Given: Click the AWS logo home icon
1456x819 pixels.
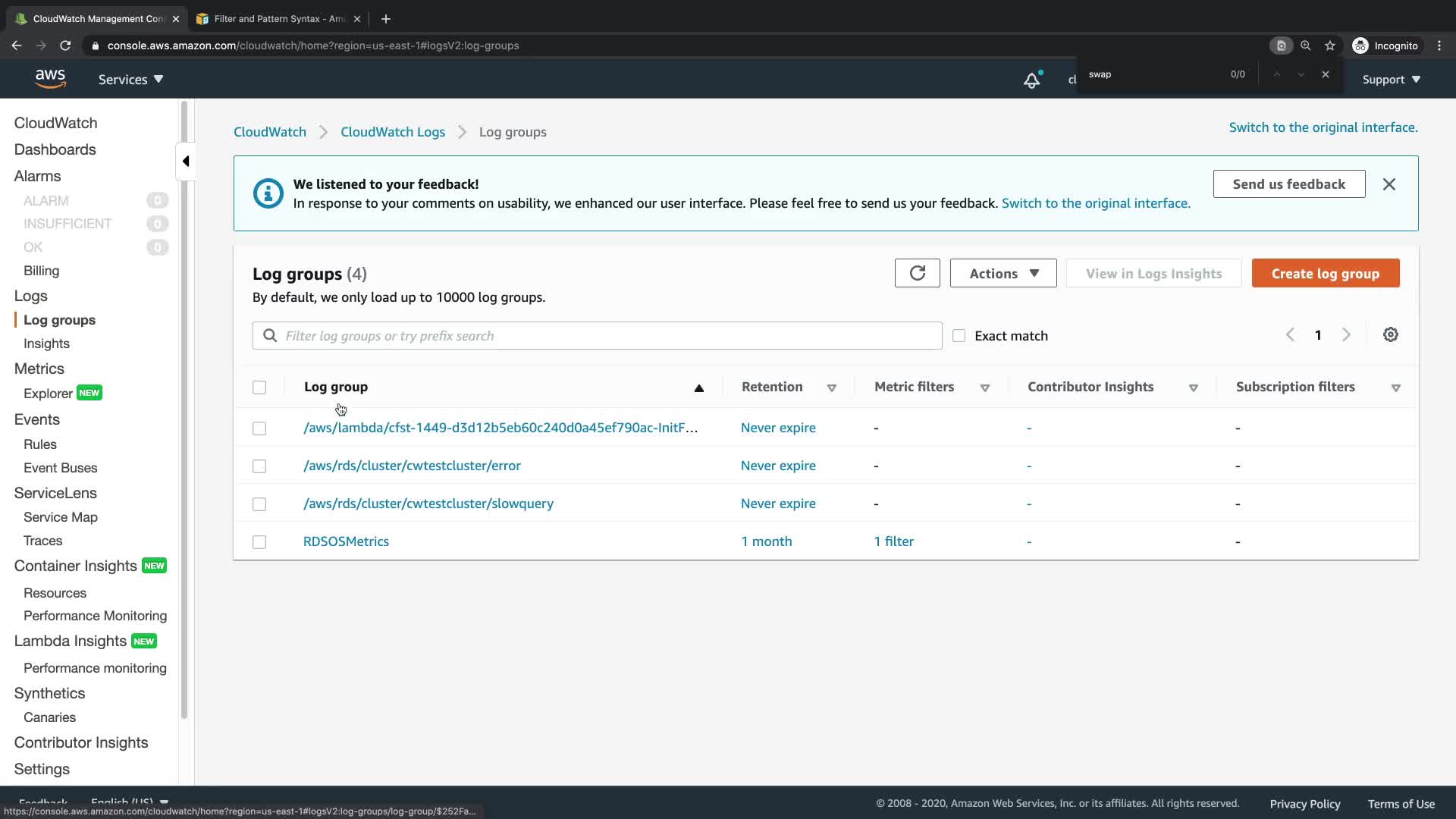Looking at the screenshot, I should [x=50, y=78].
